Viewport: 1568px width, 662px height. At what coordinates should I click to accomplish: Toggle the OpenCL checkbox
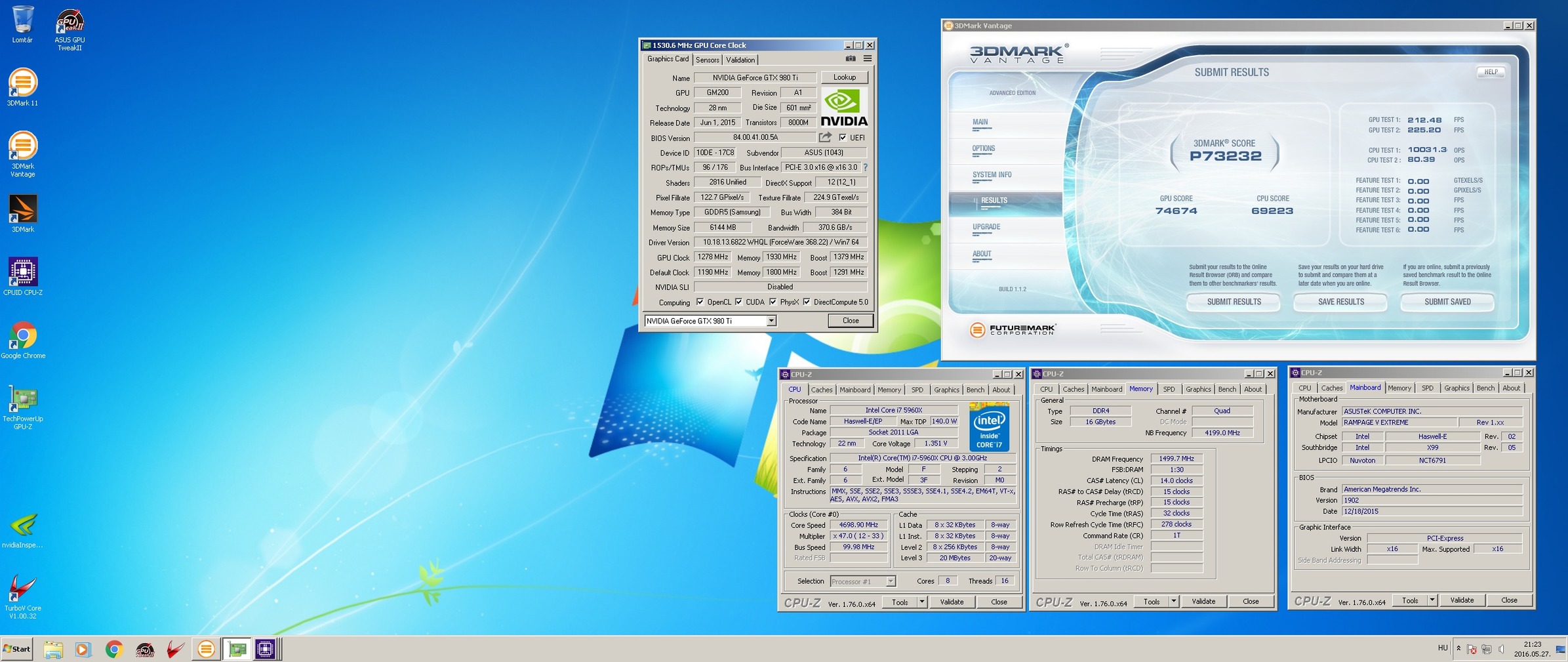point(700,302)
